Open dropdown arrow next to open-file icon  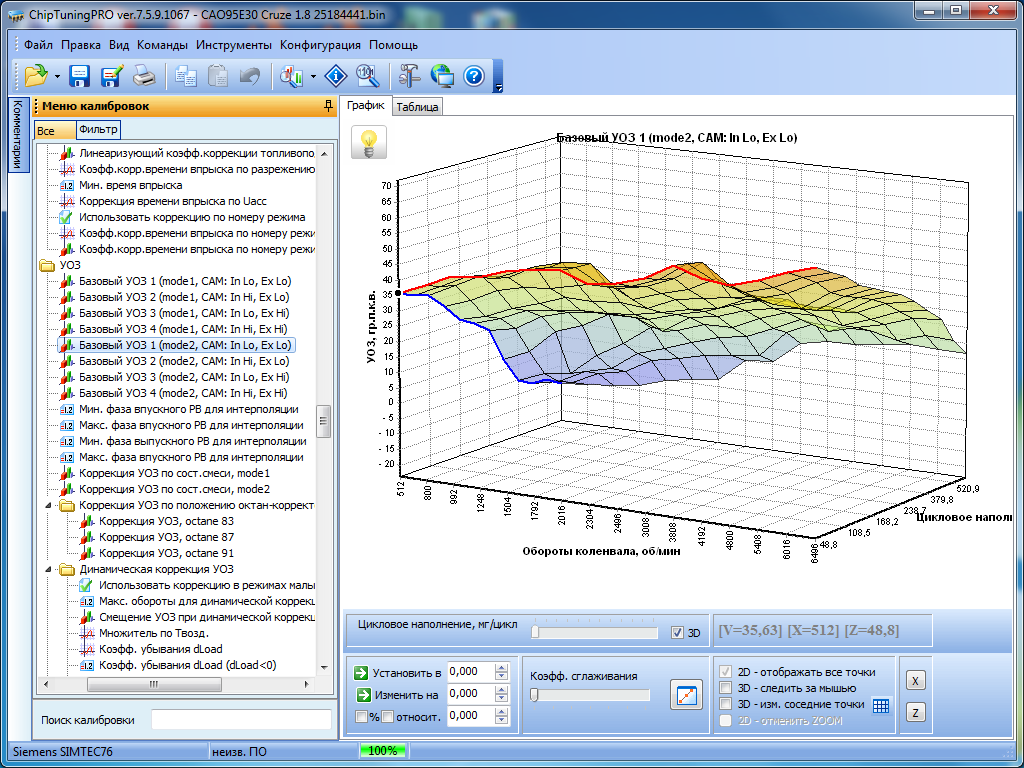(57, 76)
